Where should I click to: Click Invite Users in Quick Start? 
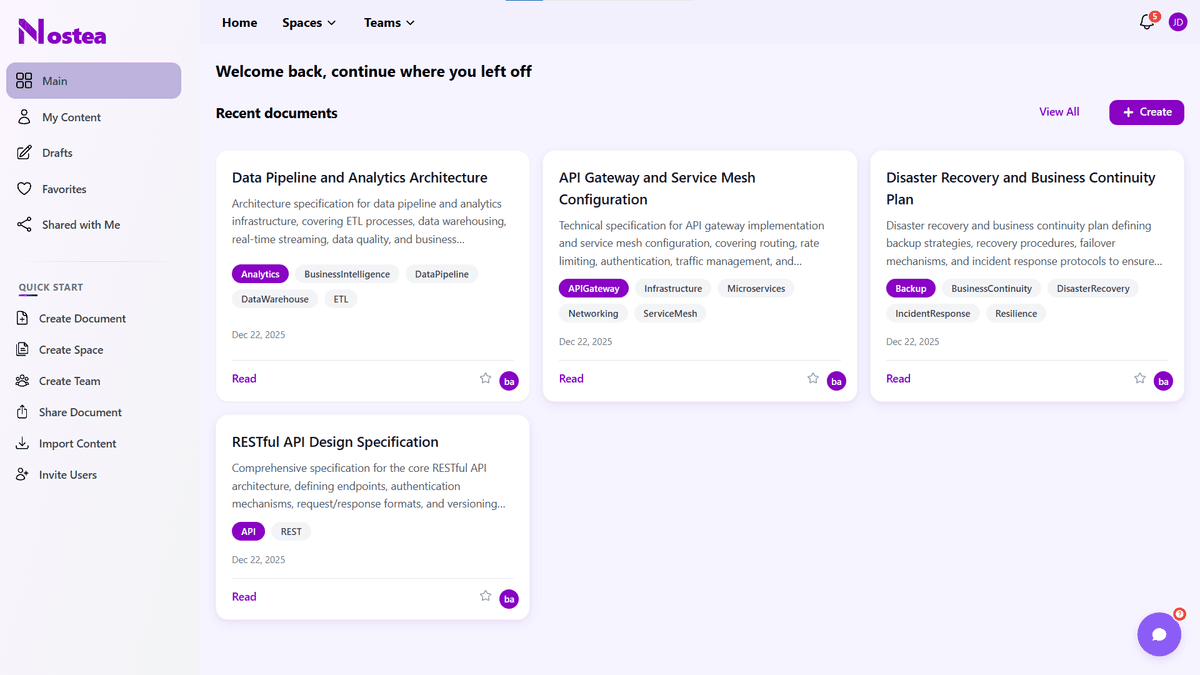(x=67, y=475)
